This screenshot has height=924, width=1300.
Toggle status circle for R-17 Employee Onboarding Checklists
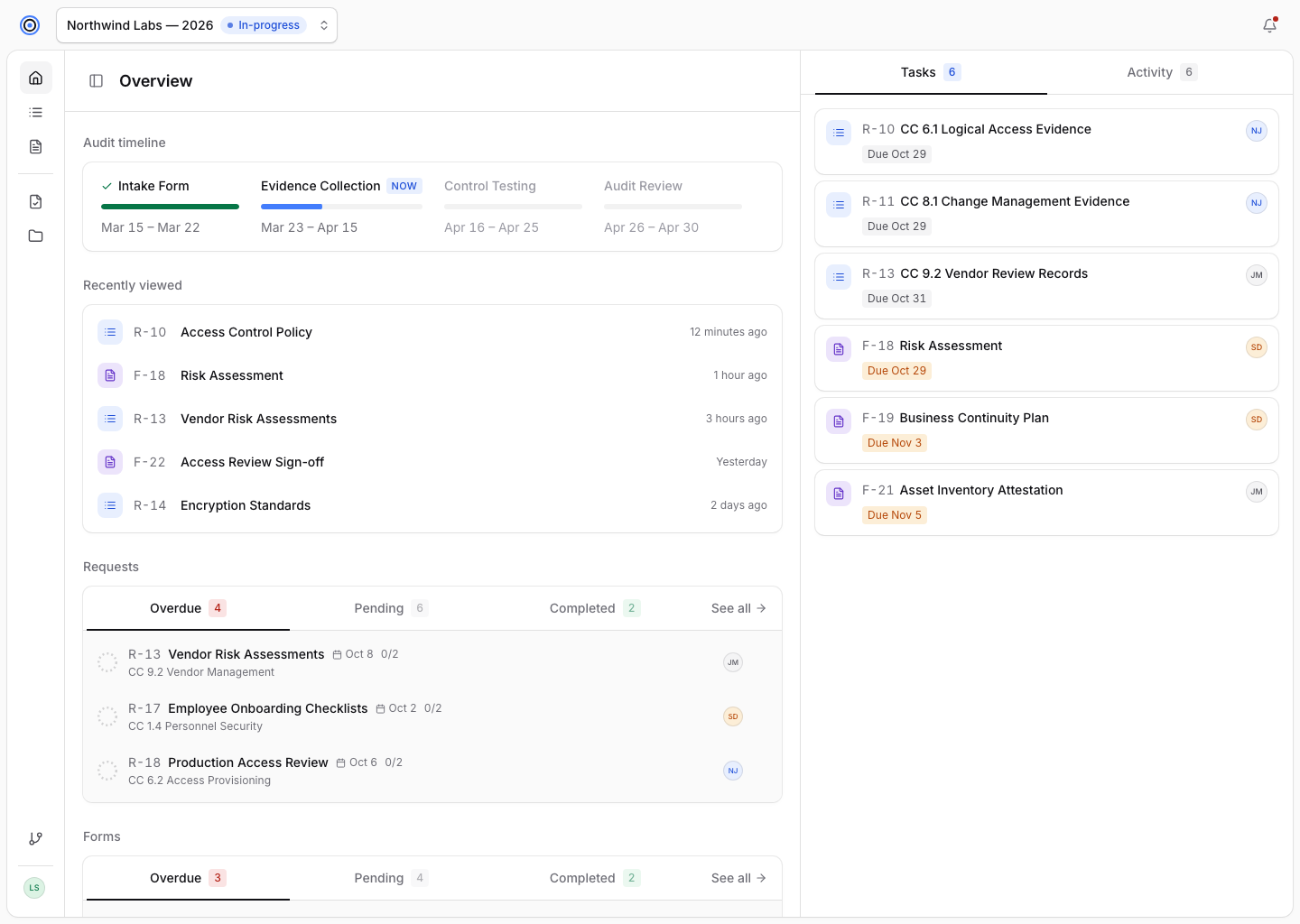pos(107,716)
